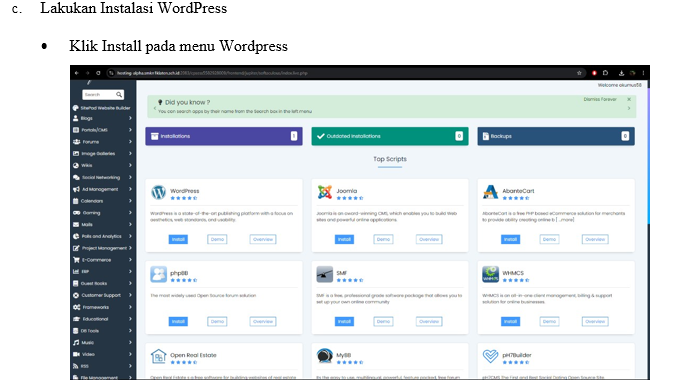682x383 pixels.
Task: Expand the Image Galleries category chevron
Action: (130, 153)
